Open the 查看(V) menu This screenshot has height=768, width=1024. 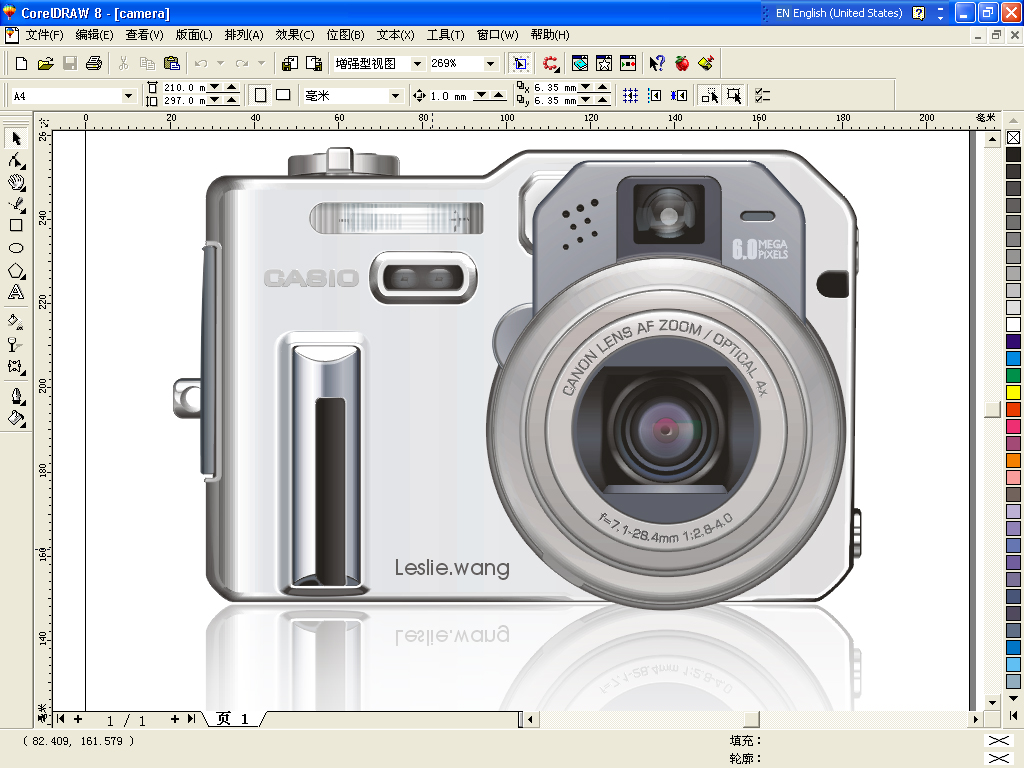144,35
